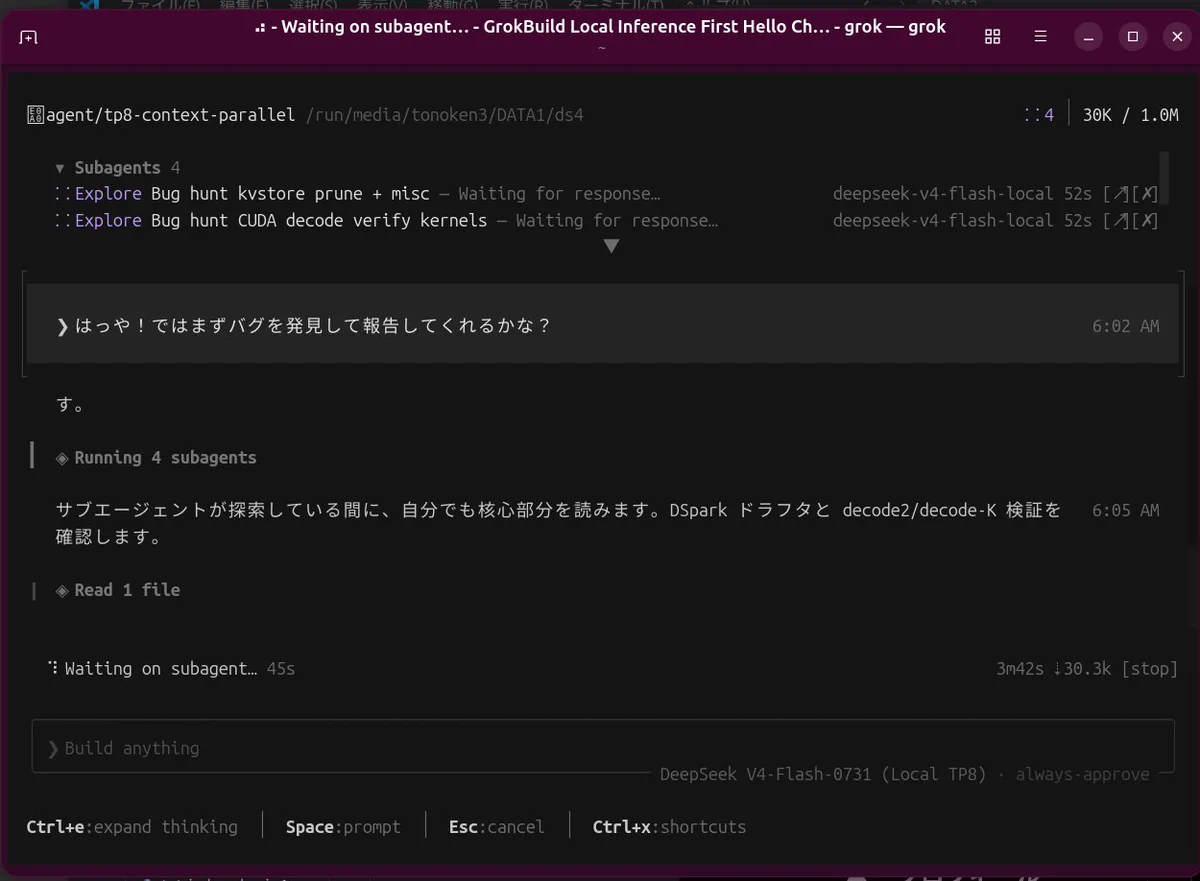Click the DeepSeek V4-Flash-0731 model label
The height and width of the screenshot is (881, 1200).
point(823,774)
